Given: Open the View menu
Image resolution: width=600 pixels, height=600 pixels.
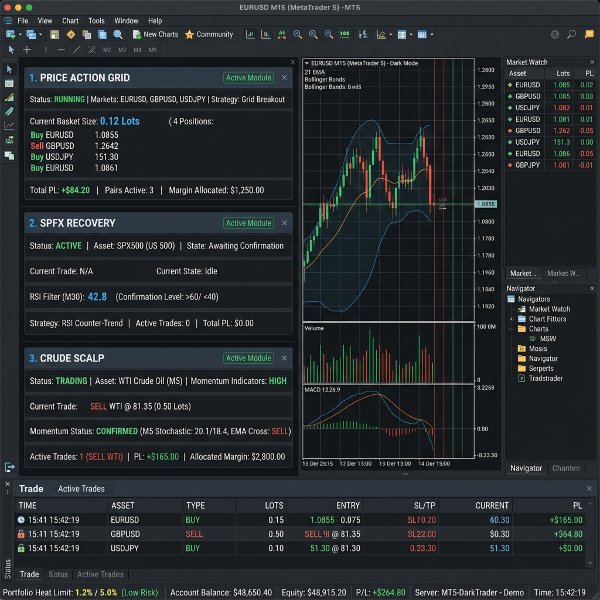Looking at the screenshot, I should click(x=45, y=21).
